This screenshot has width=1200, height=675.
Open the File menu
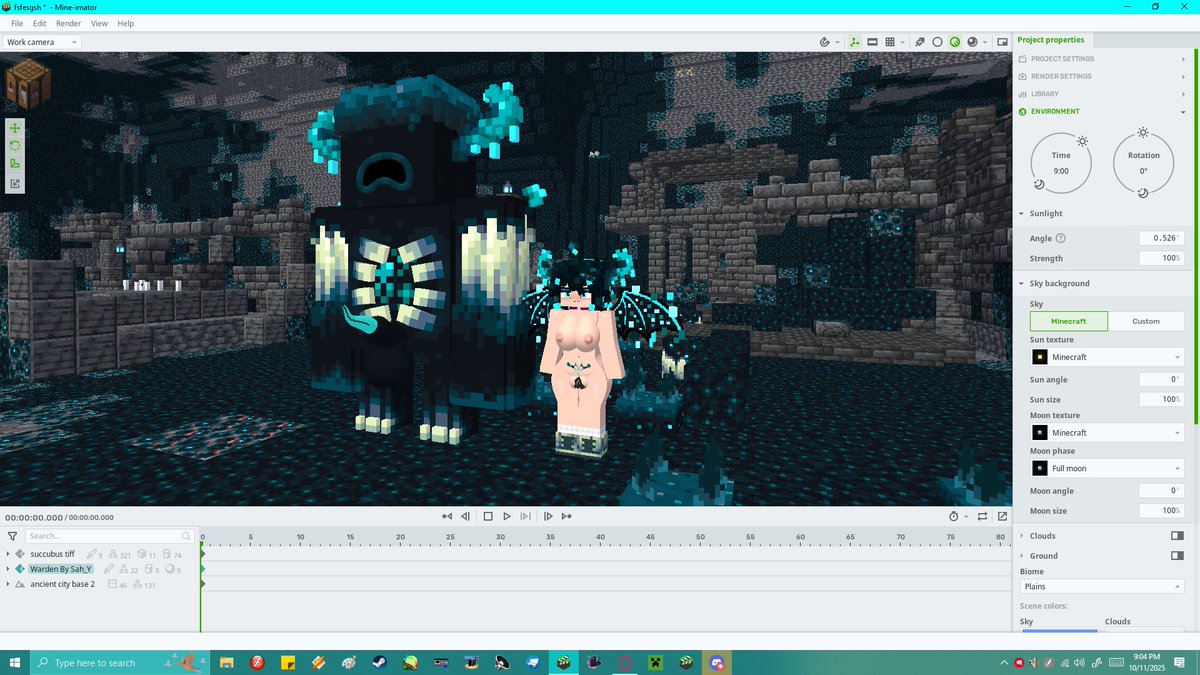coord(17,23)
